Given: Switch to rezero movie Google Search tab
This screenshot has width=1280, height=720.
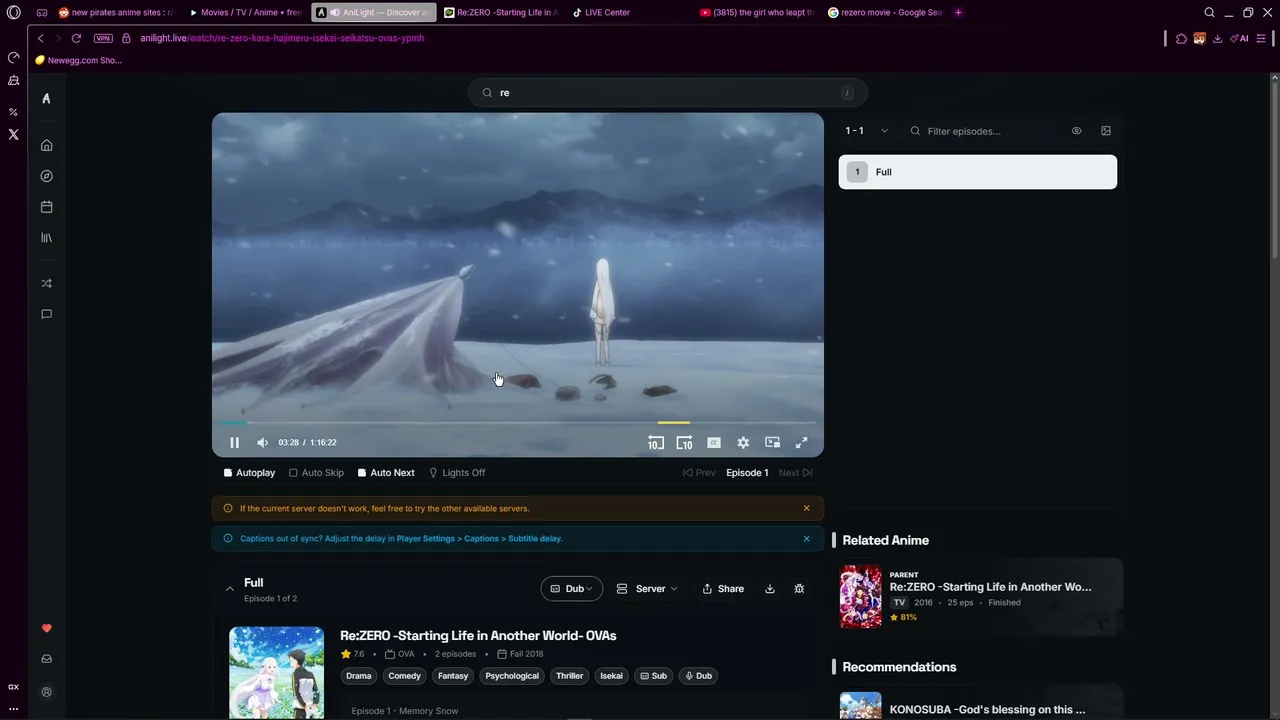Looking at the screenshot, I should coord(885,13).
